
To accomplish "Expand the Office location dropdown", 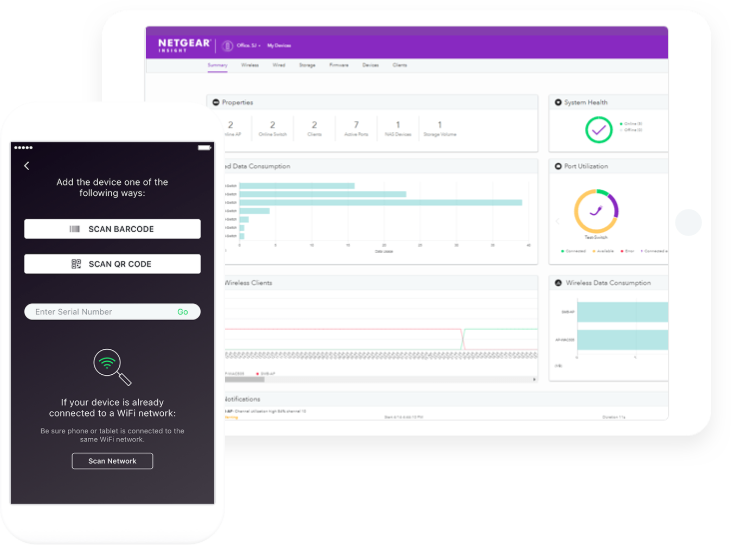I will [248, 46].
